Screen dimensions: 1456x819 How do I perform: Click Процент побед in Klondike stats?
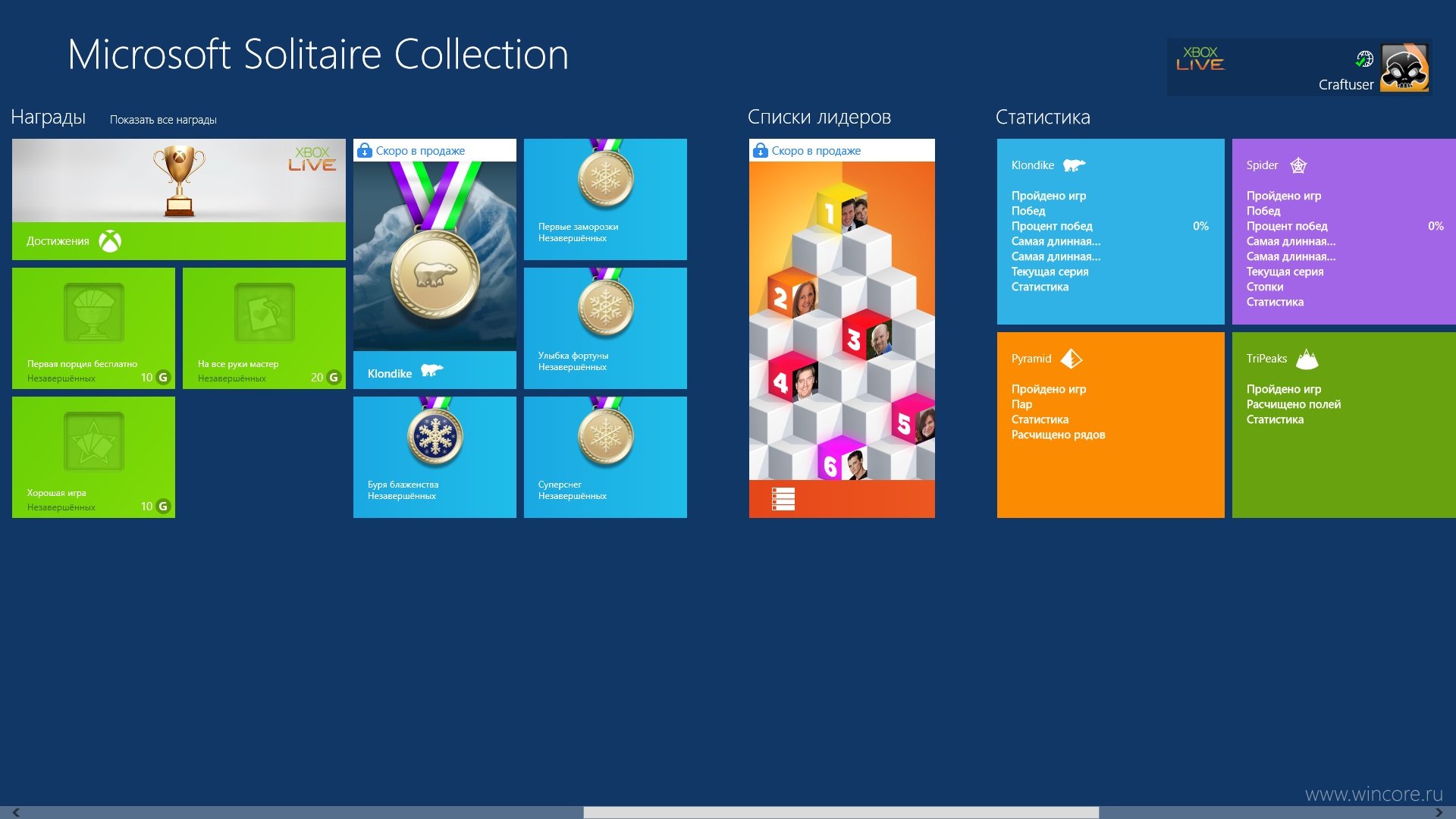pos(1052,226)
